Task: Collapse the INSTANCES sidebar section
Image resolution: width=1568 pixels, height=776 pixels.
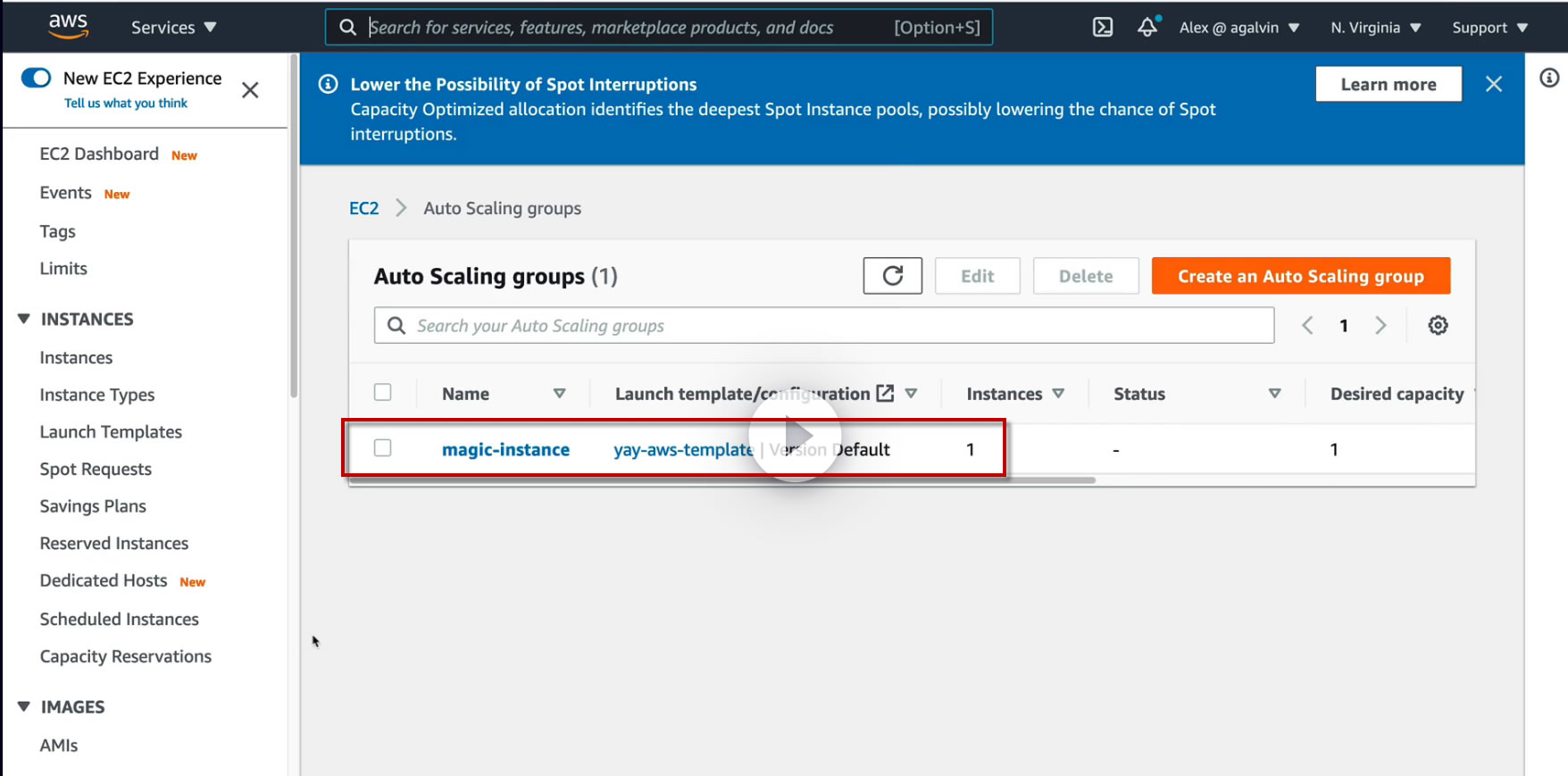Action: (x=24, y=319)
